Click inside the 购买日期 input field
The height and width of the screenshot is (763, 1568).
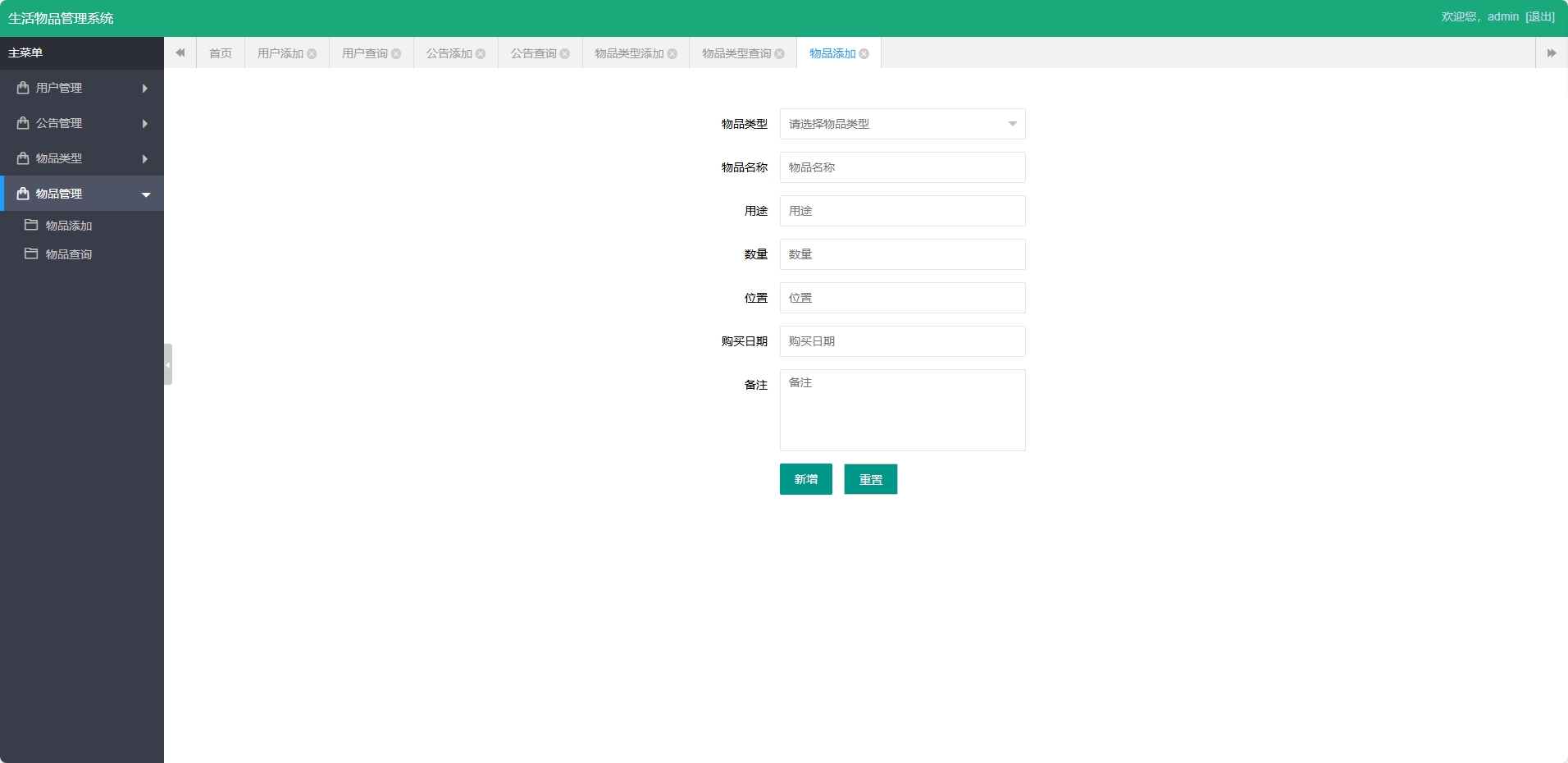pyautogui.click(x=901, y=341)
